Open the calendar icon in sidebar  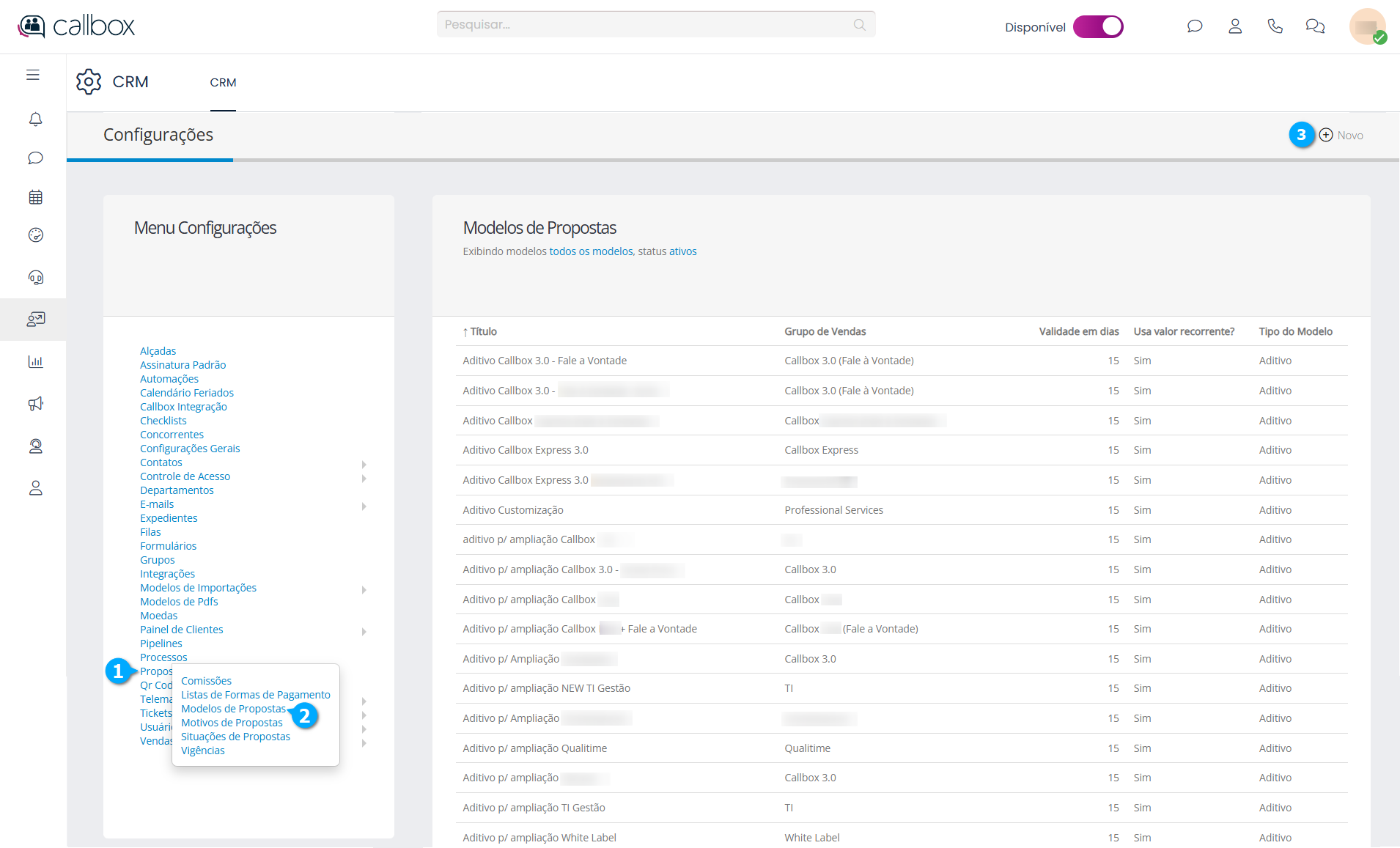click(35, 197)
